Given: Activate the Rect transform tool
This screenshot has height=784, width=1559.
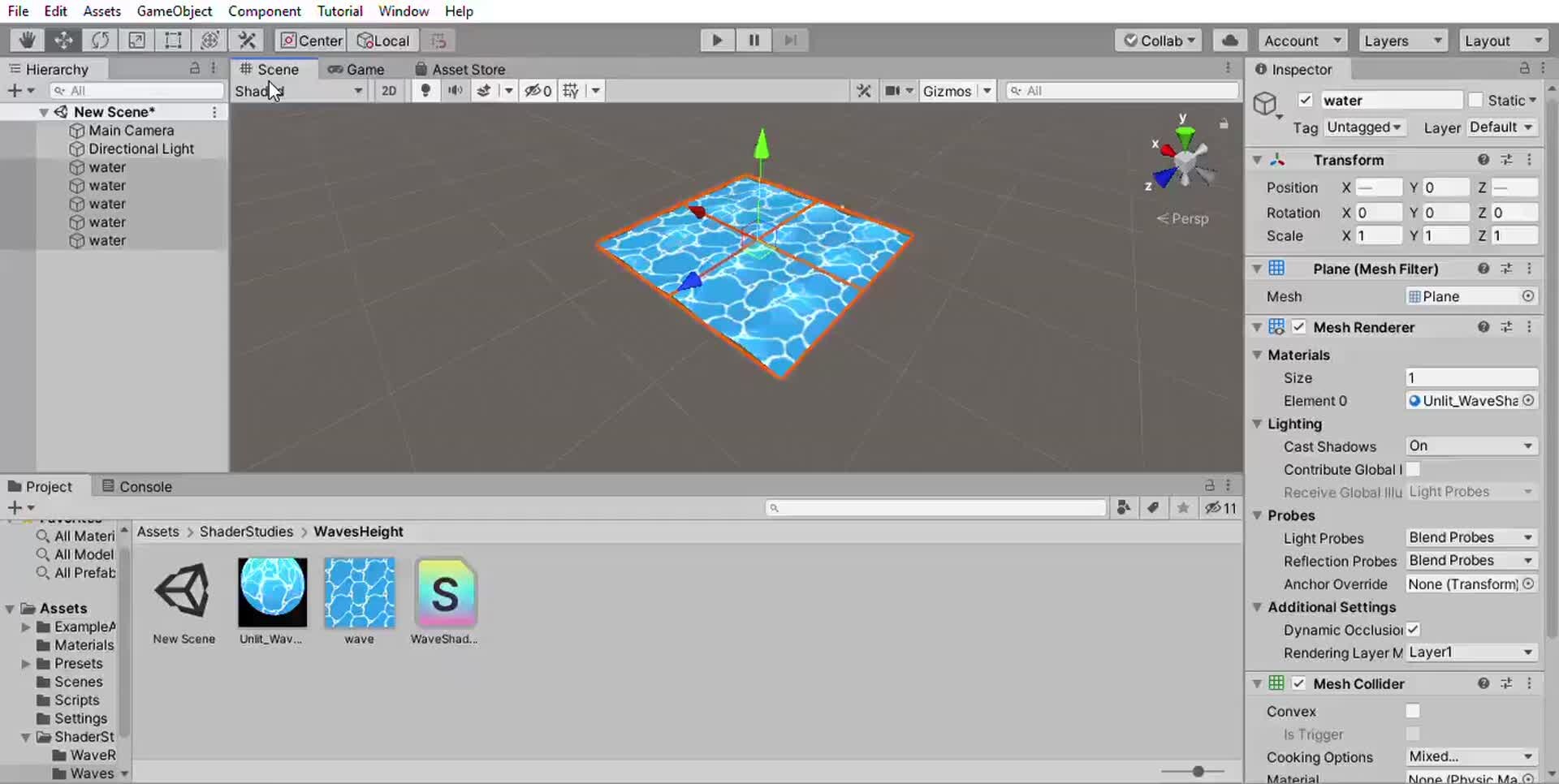Looking at the screenshot, I should click(x=173, y=40).
